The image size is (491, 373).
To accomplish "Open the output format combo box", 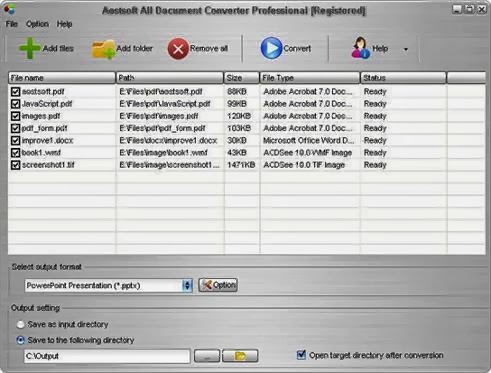I will point(109,286).
